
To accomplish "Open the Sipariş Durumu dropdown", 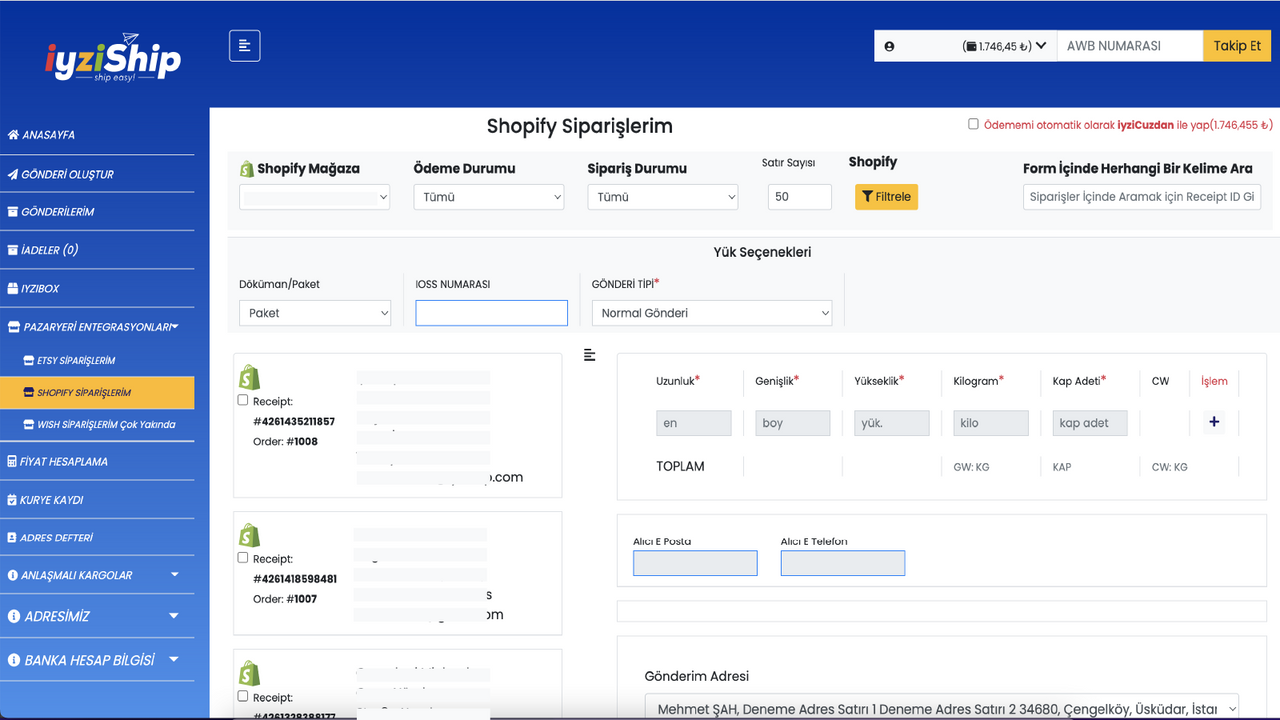I will point(663,197).
